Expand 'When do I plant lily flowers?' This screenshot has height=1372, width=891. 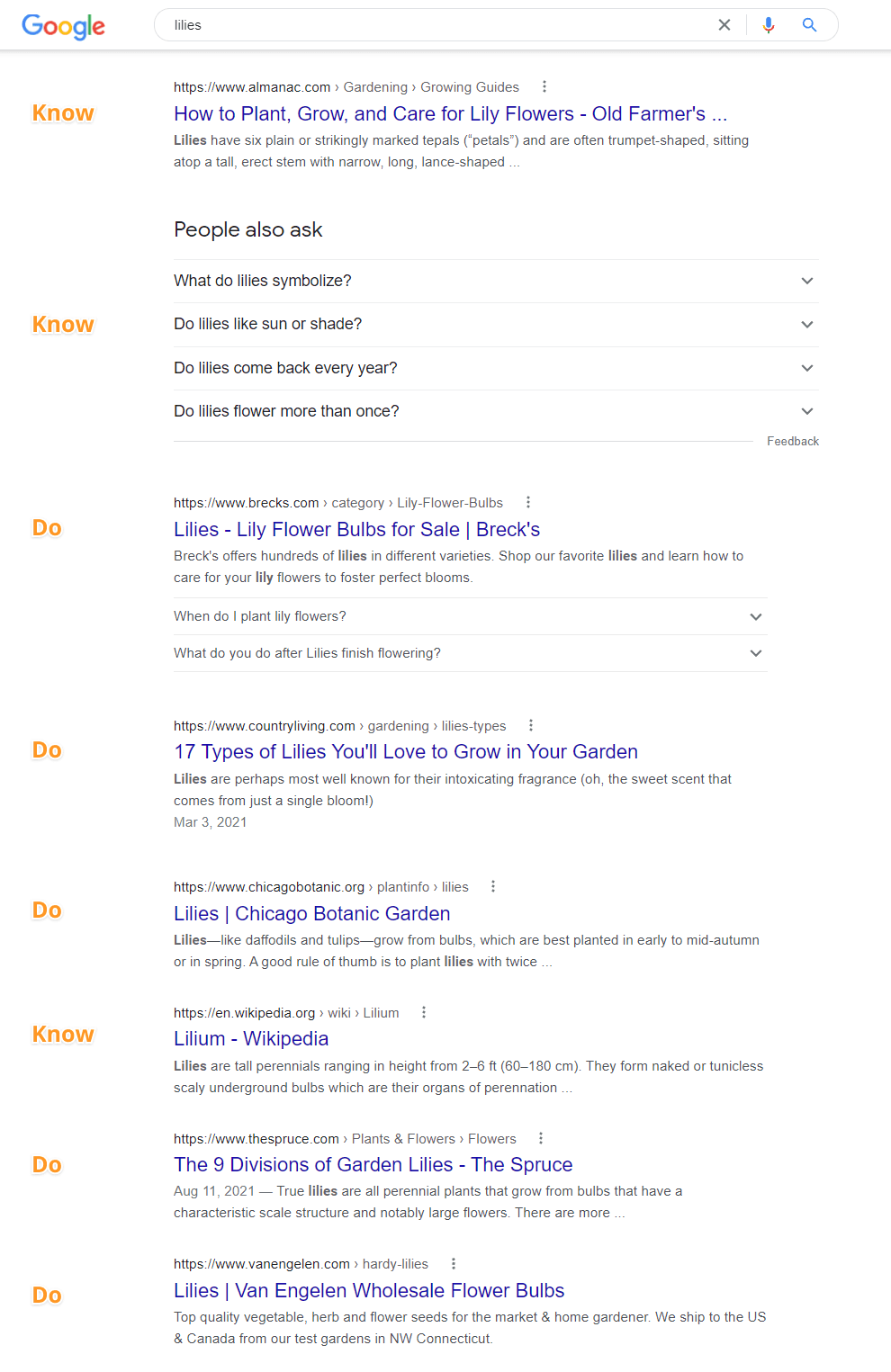click(470, 616)
